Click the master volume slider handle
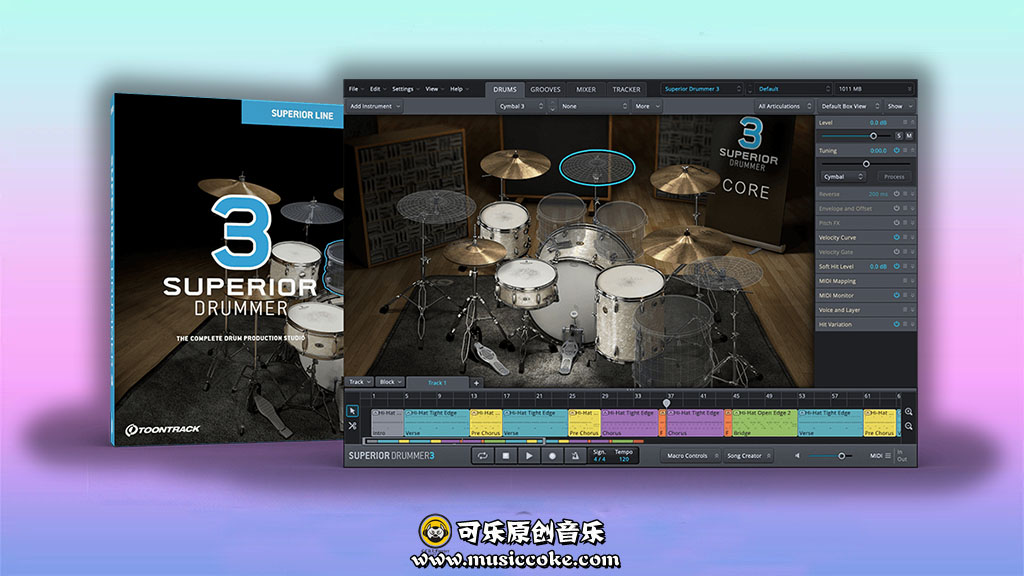 click(x=841, y=456)
